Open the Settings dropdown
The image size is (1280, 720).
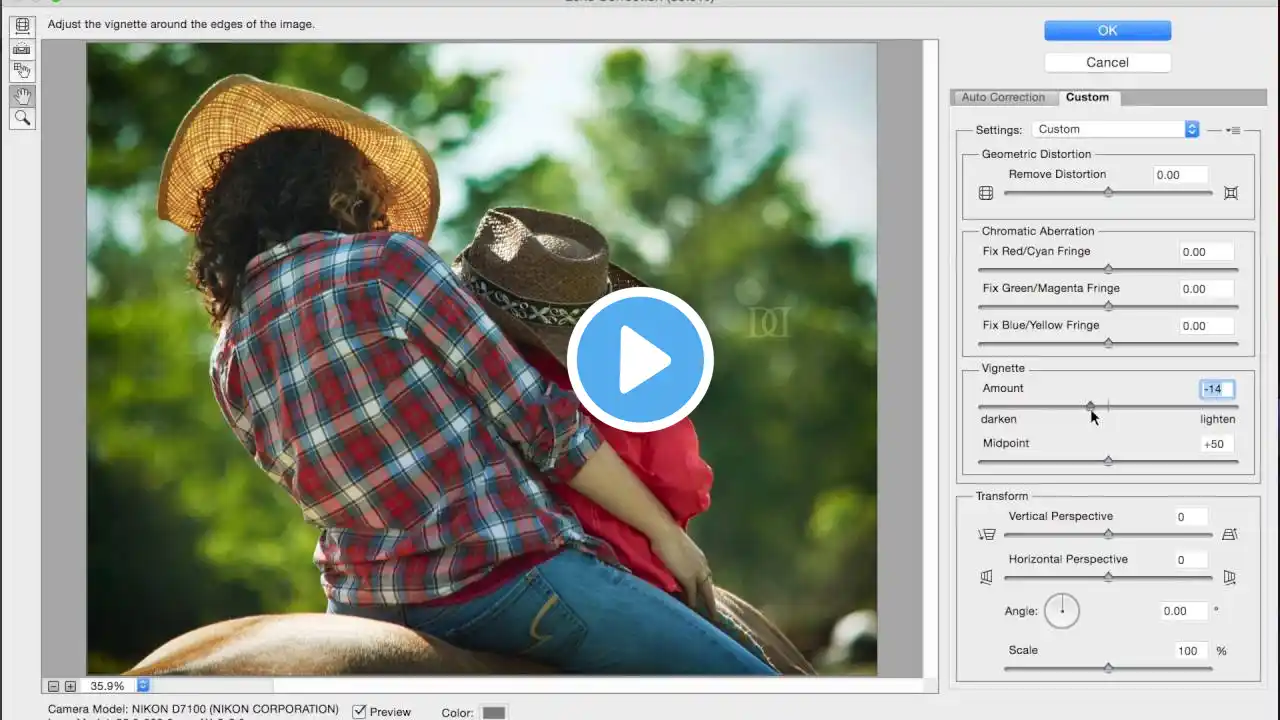click(1115, 129)
